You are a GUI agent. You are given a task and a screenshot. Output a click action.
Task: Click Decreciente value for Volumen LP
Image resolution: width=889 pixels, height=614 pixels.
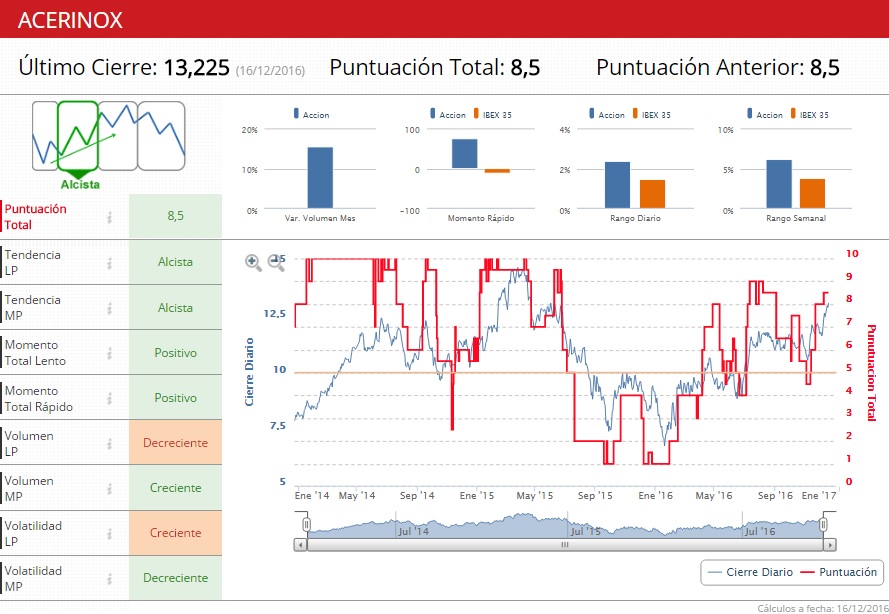(x=175, y=443)
